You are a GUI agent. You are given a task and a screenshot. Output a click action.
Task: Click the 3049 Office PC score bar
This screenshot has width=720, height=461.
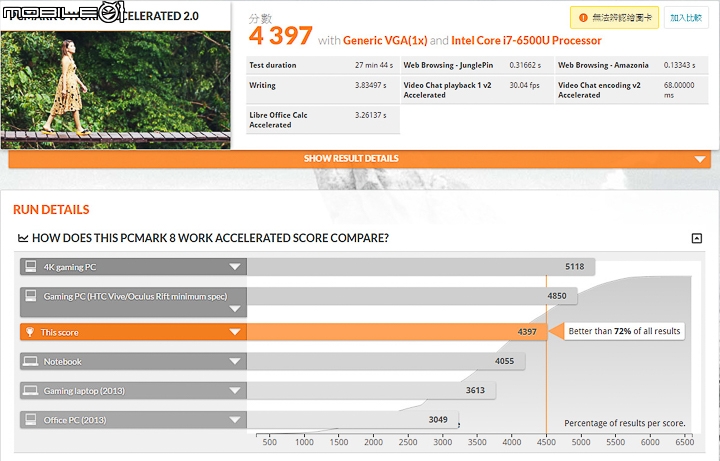[353, 420]
